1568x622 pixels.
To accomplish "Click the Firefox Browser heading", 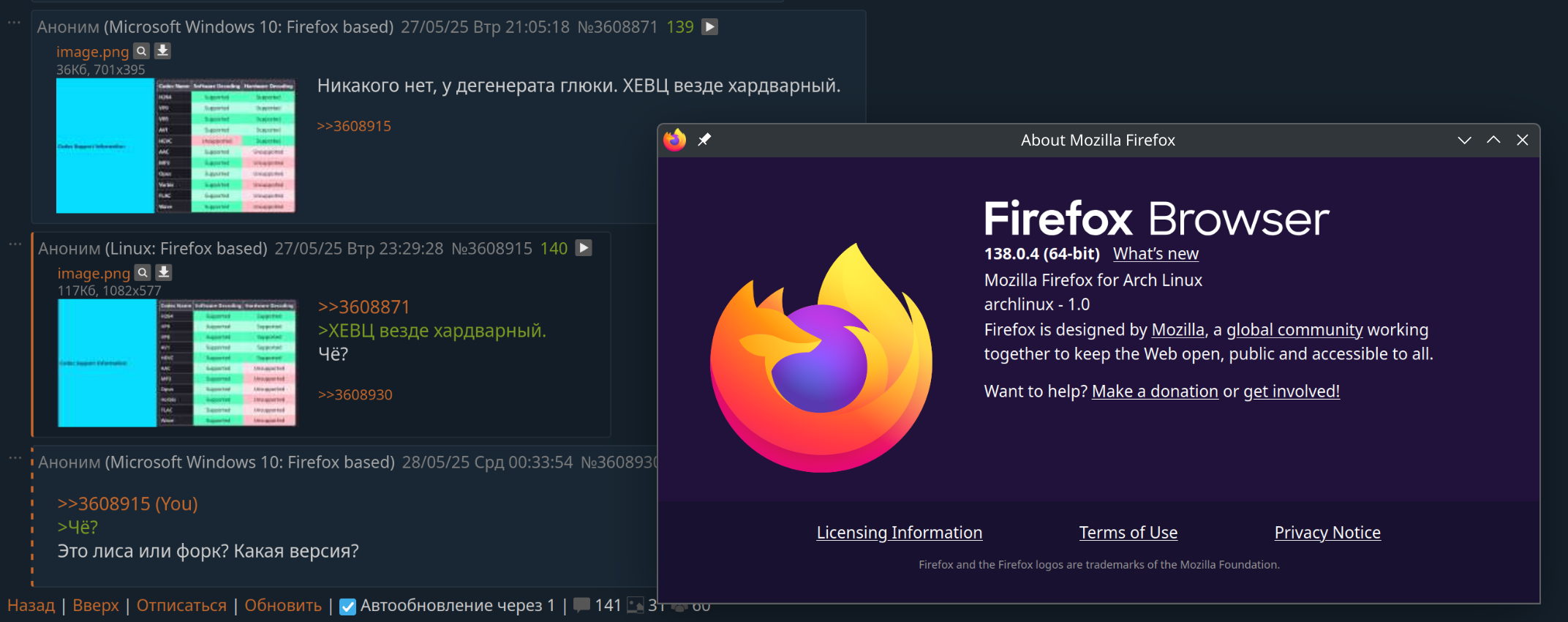I will (x=1157, y=219).
